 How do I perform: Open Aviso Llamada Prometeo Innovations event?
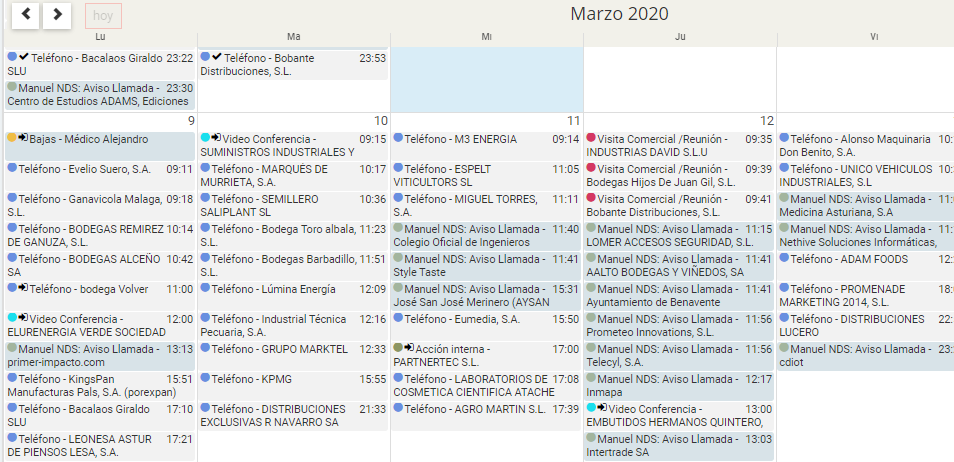click(679, 326)
